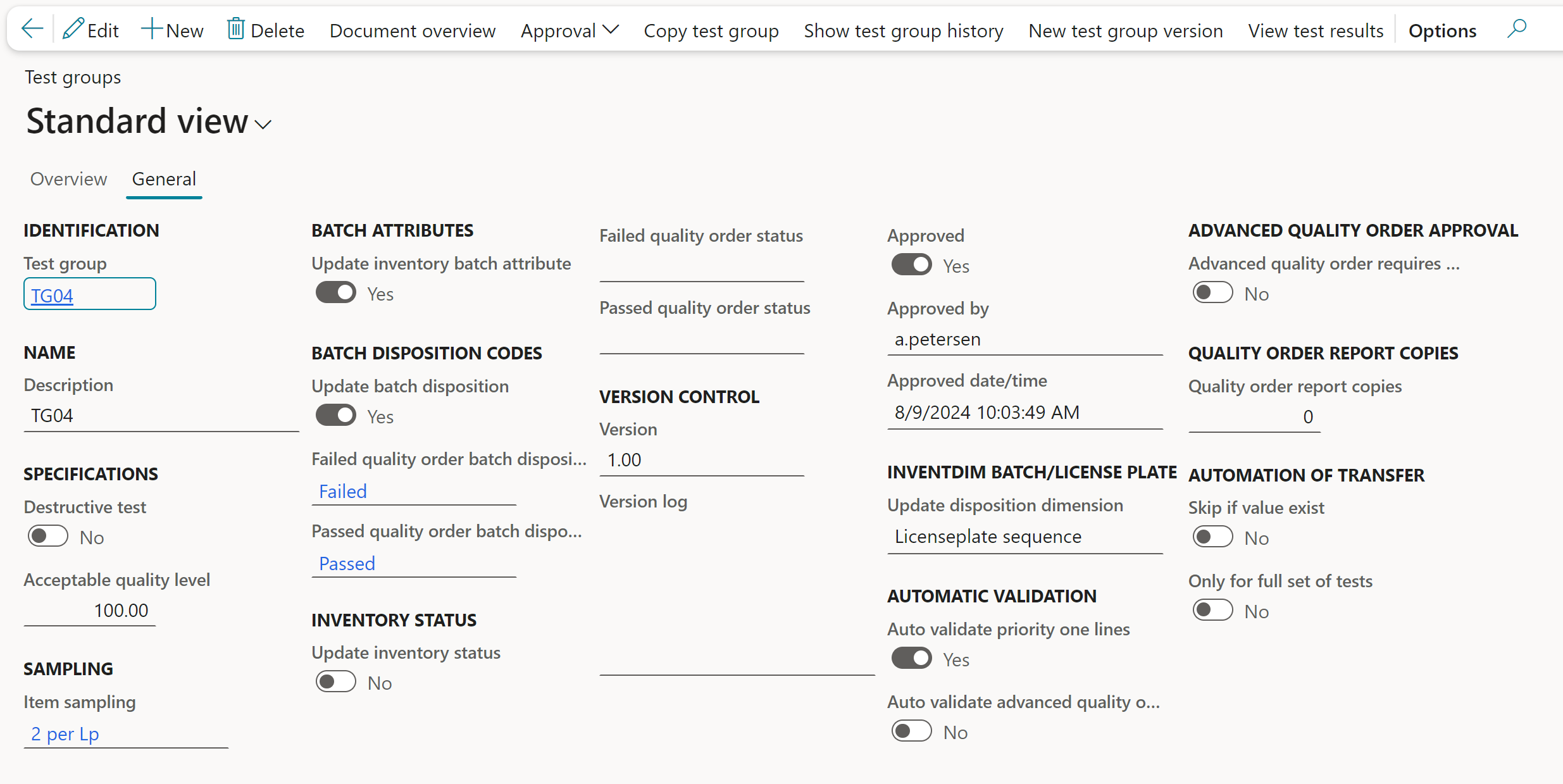Image resolution: width=1563 pixels, height=784 pixels.
Task: Toggle Skip if value exist switch
Action: [1212, 537]
